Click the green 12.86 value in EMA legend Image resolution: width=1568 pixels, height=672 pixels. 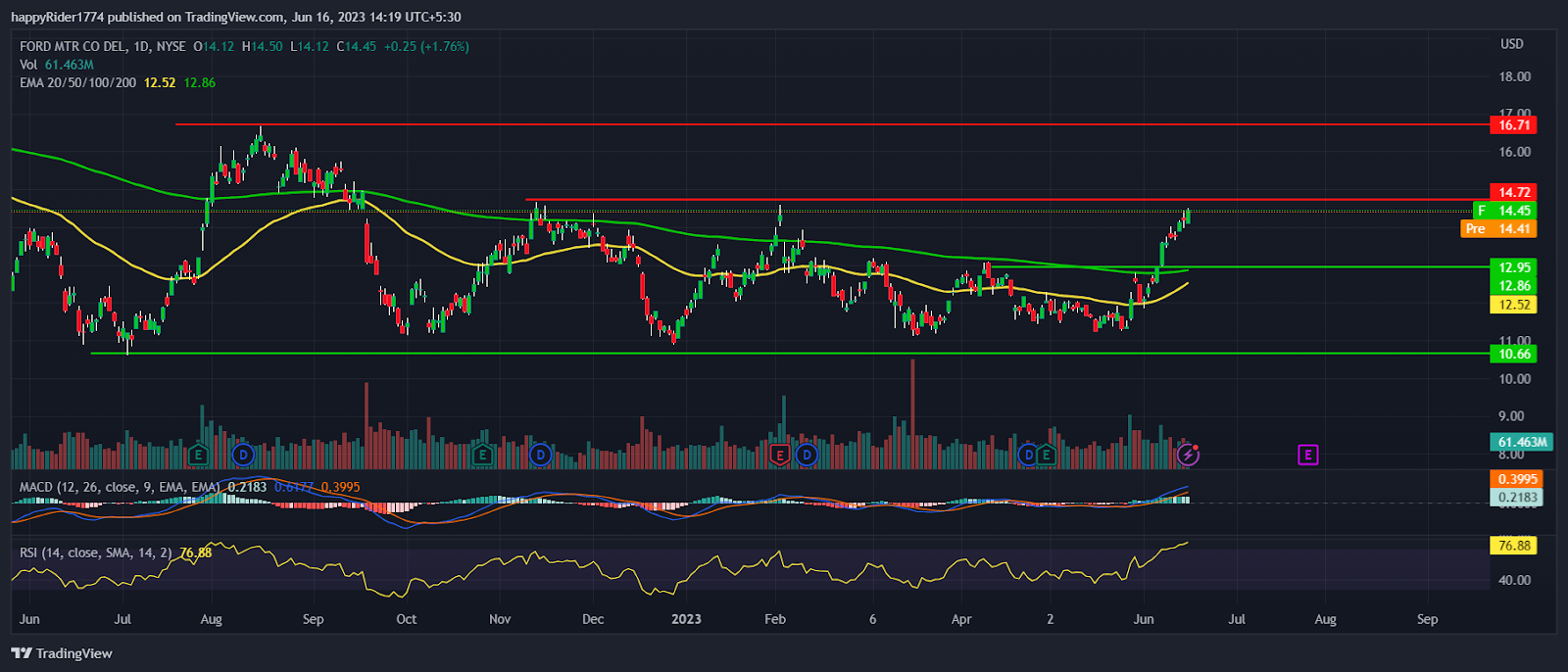coord(200,83)
